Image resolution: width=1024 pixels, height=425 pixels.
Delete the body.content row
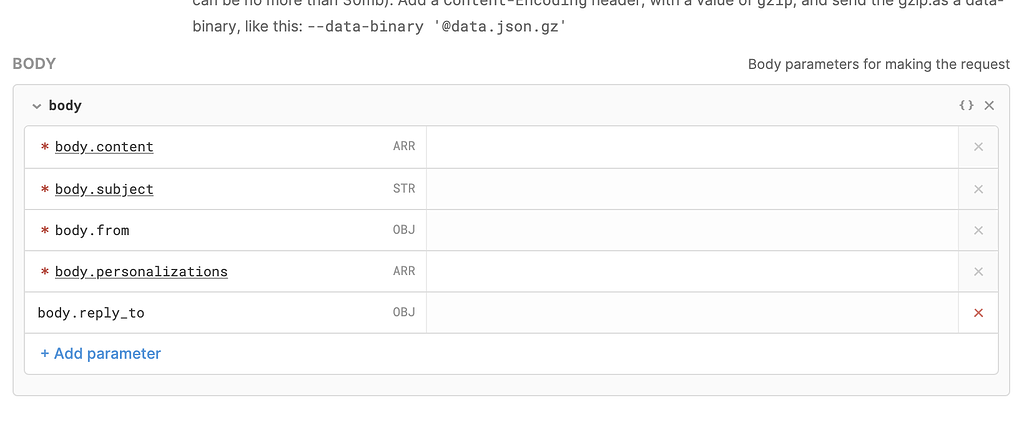[978, 147]
